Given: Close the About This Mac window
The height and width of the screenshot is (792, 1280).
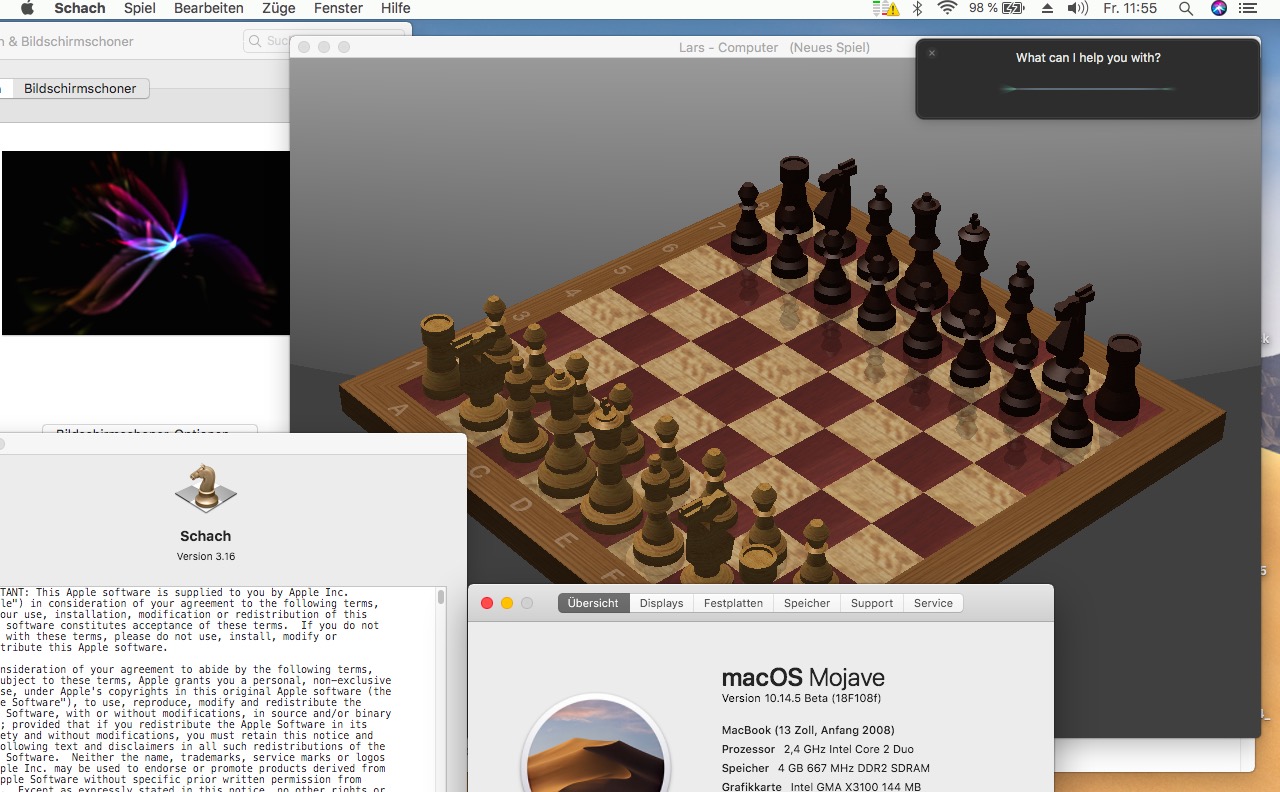Looking at the screenshot, I should 487,603.
